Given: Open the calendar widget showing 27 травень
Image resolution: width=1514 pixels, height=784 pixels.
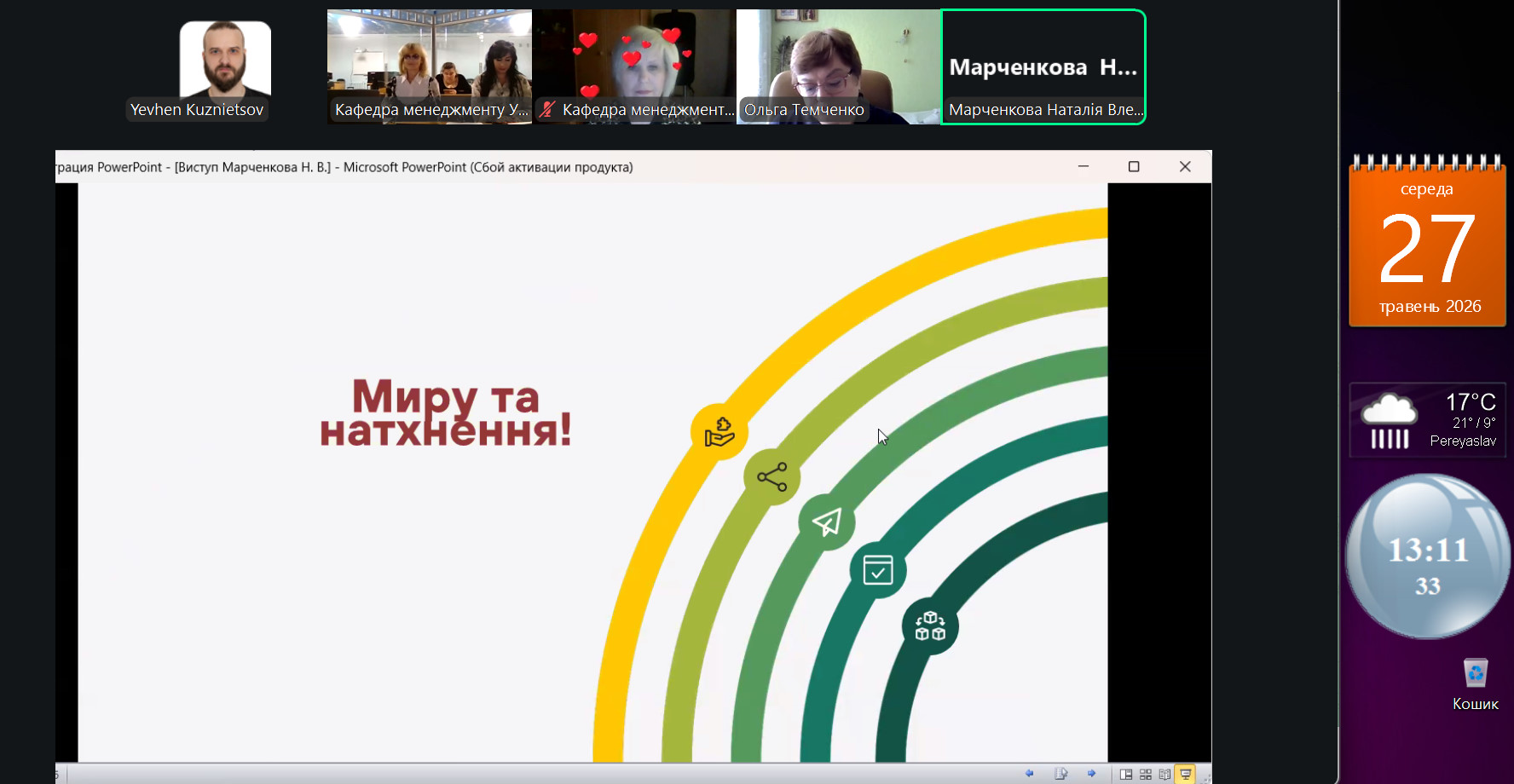Looking at the screenshot, I should (x=1427, y=241).
